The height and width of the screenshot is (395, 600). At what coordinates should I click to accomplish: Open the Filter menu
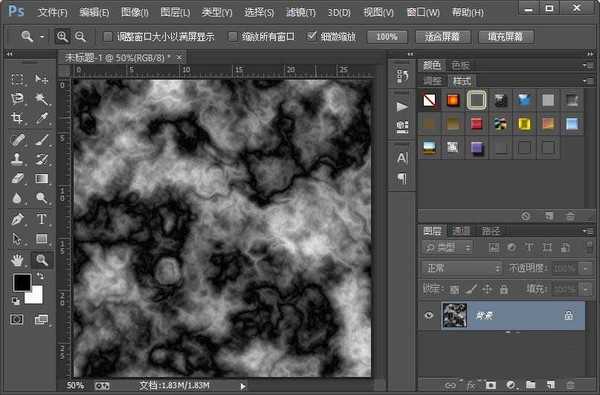[x=301, y=12]
